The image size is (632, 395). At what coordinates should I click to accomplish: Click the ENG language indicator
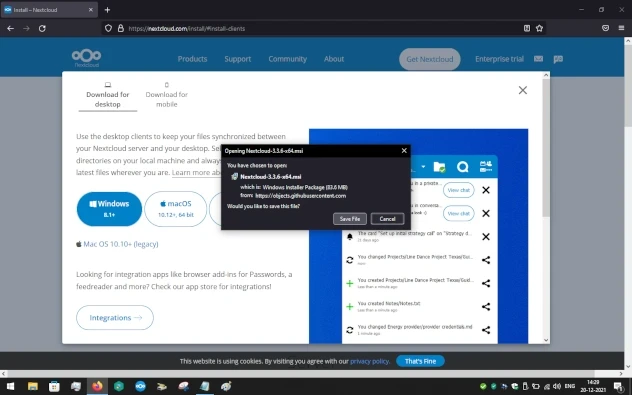coord(570,386)
